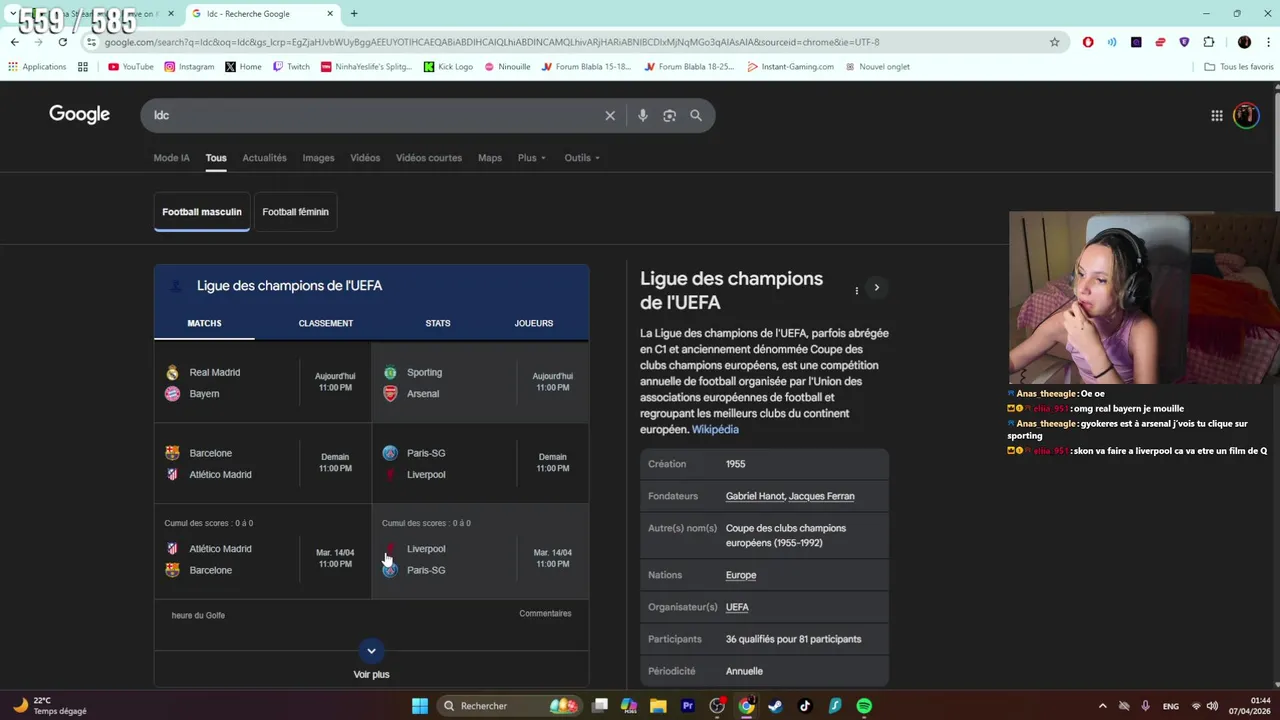Click the magnifying glass search button

click(696, 115)
